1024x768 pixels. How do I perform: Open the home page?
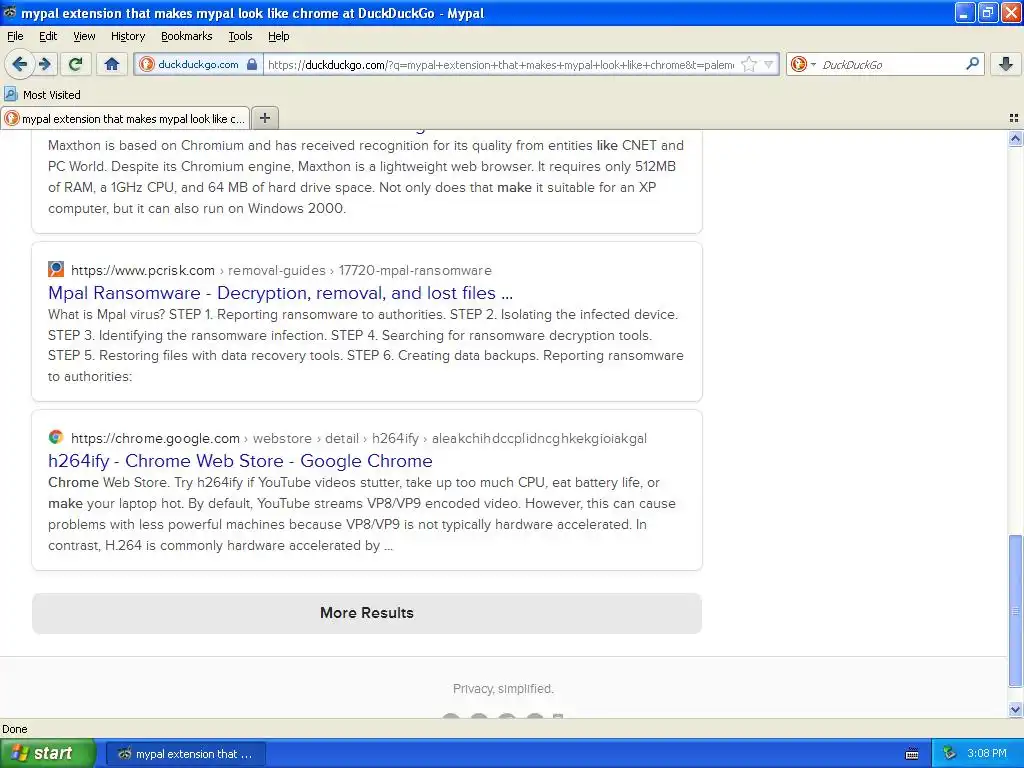point(112,64)
